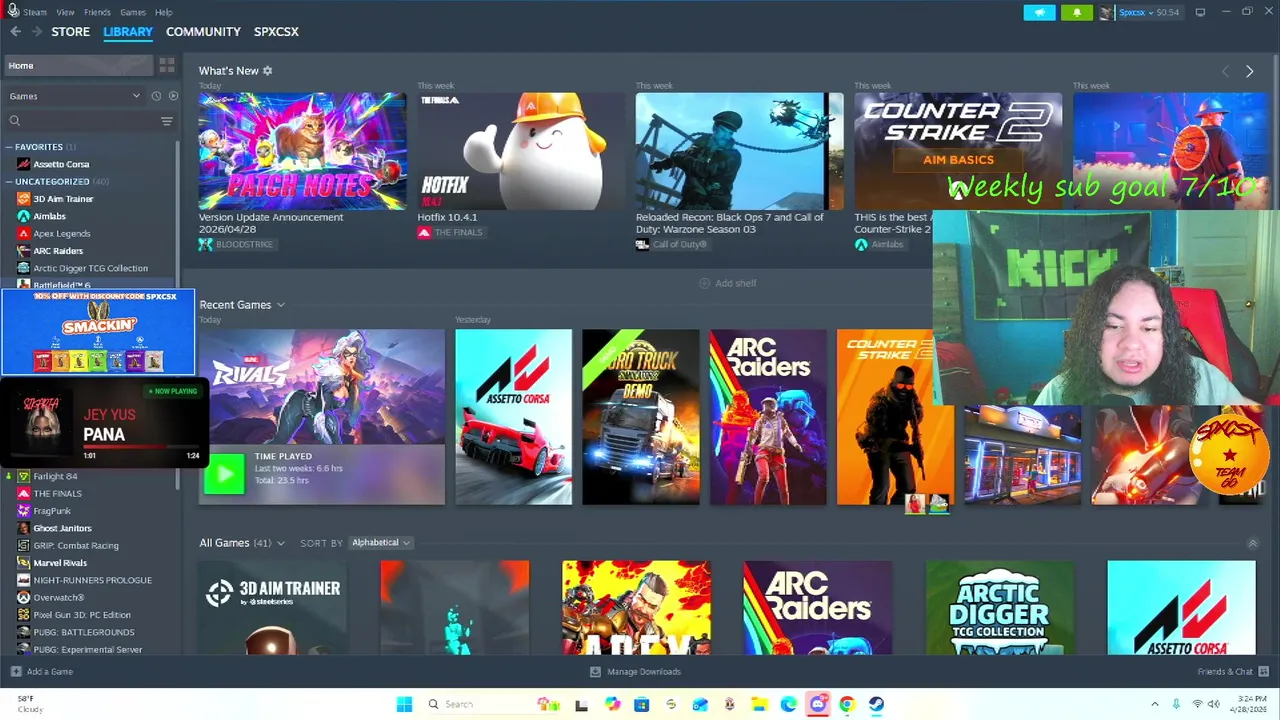Select Apex Legends in game list

(x=62, y=234)
